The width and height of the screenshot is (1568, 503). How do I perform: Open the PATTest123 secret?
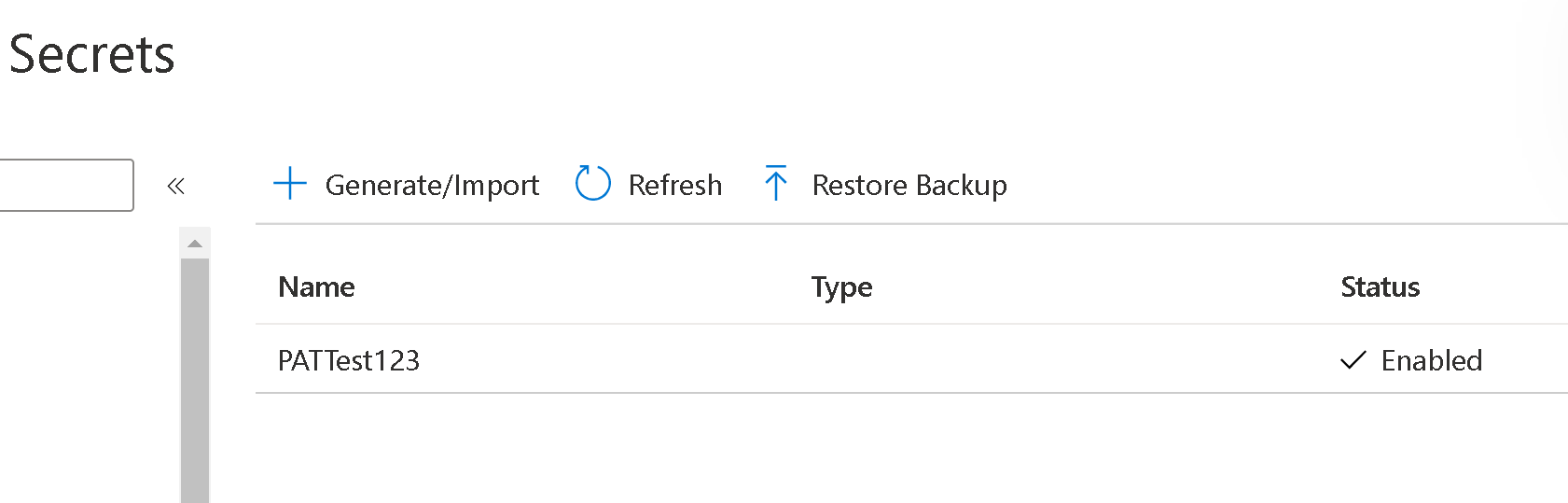click(x=349, y=360)
